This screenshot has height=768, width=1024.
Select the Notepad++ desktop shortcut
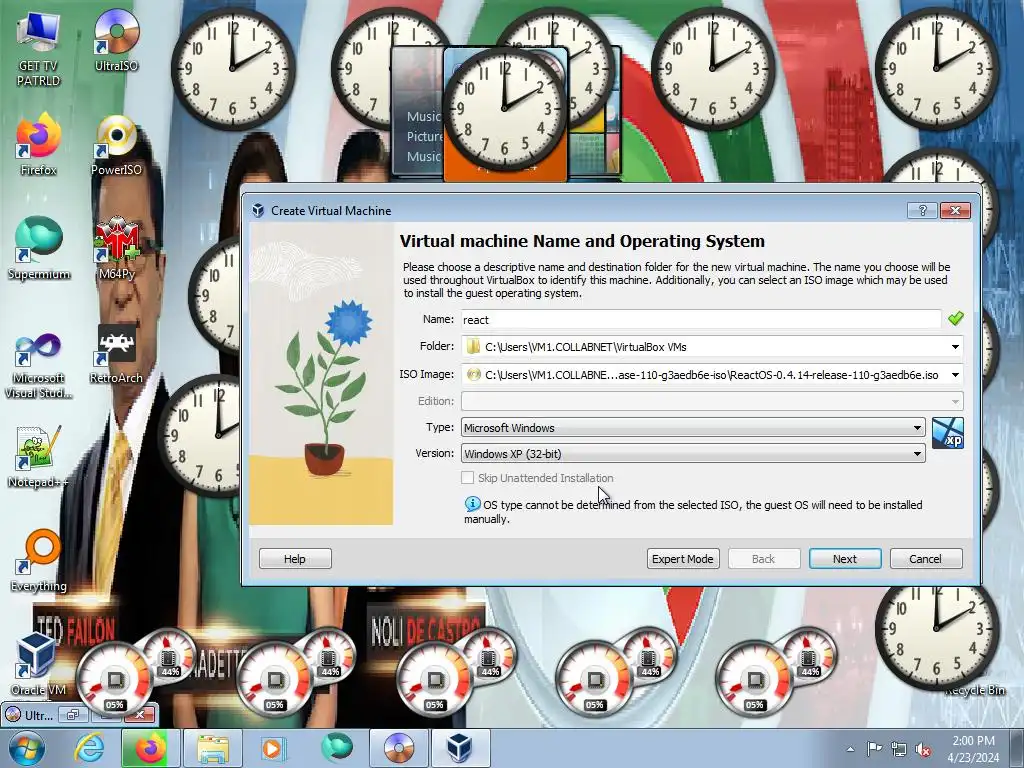coord(38,457)
